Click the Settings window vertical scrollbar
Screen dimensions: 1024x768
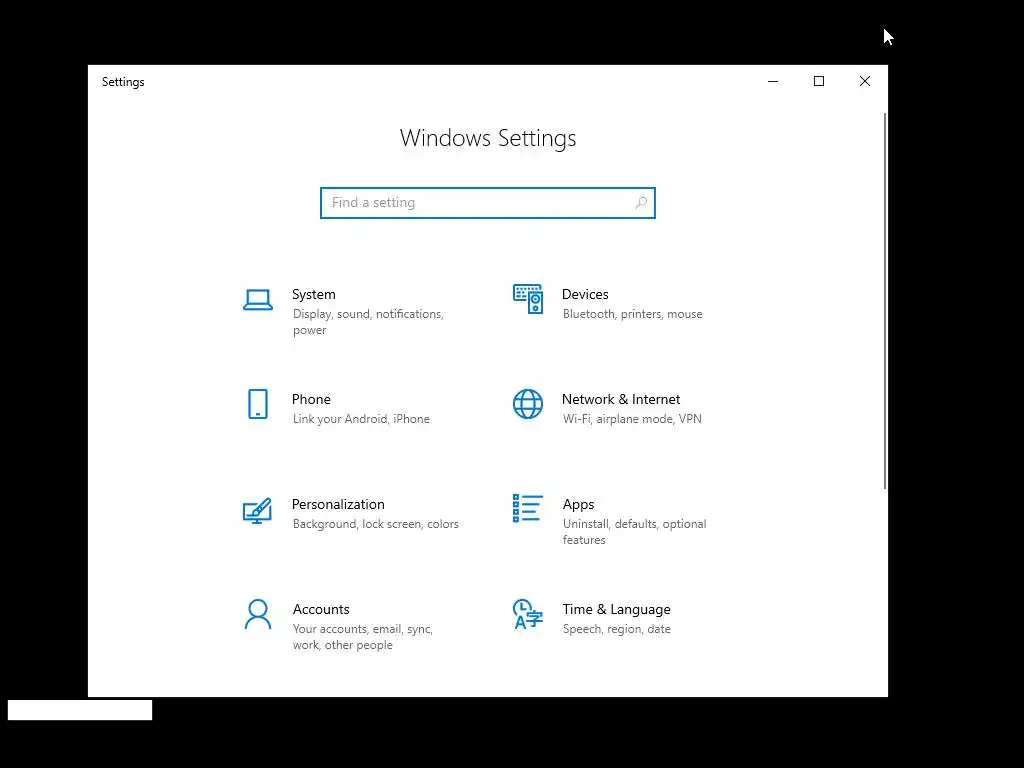pyautogui.click(x=885, y=300)
